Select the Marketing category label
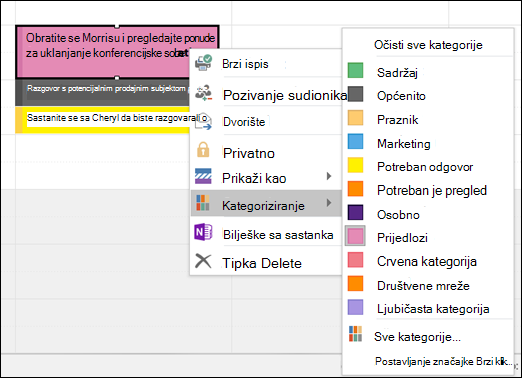522x378 pixels. [404, 144]
